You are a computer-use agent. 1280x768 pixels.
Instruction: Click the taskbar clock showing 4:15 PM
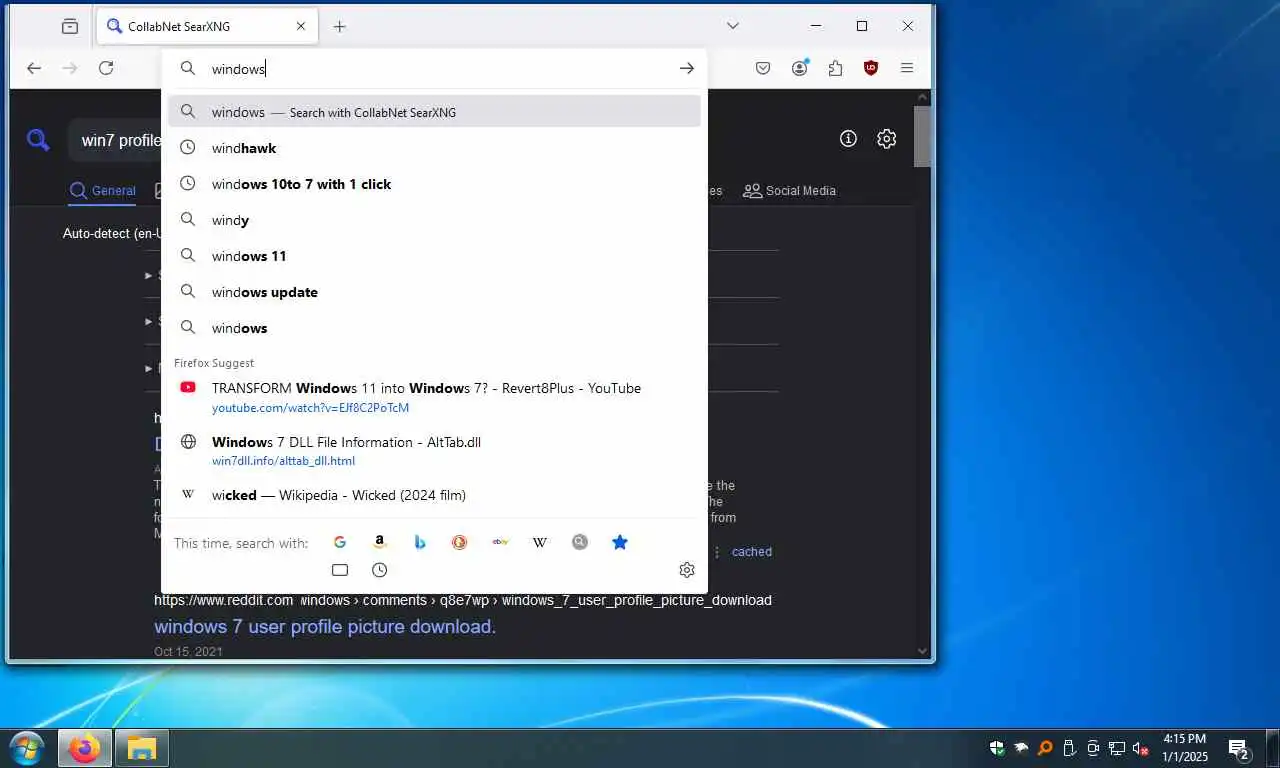(x=1185, y=748)
